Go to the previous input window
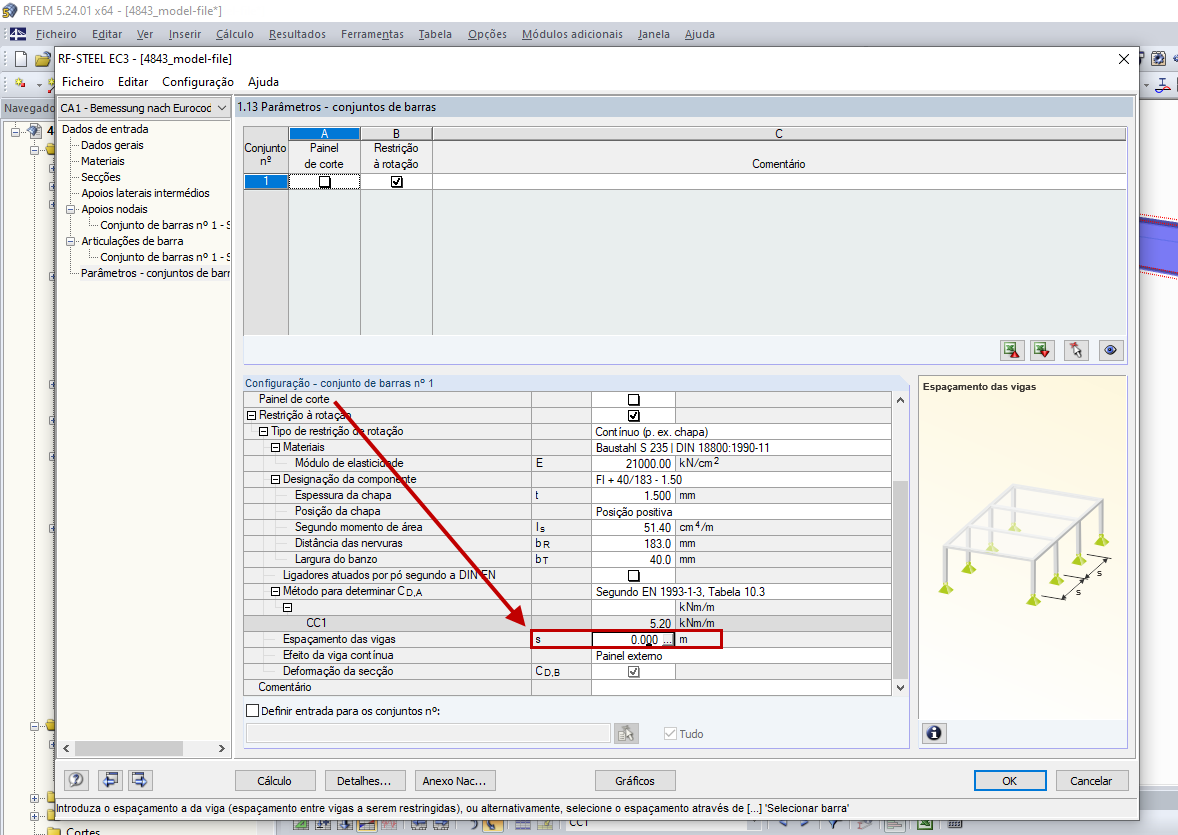1178x835 pixels. coord(110,780)
